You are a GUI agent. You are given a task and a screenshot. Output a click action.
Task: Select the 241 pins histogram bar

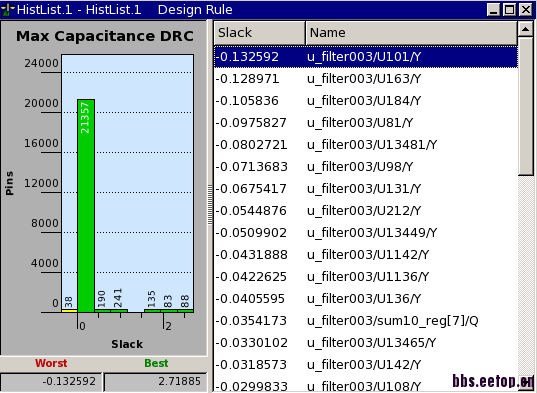[x=119, y=310]
